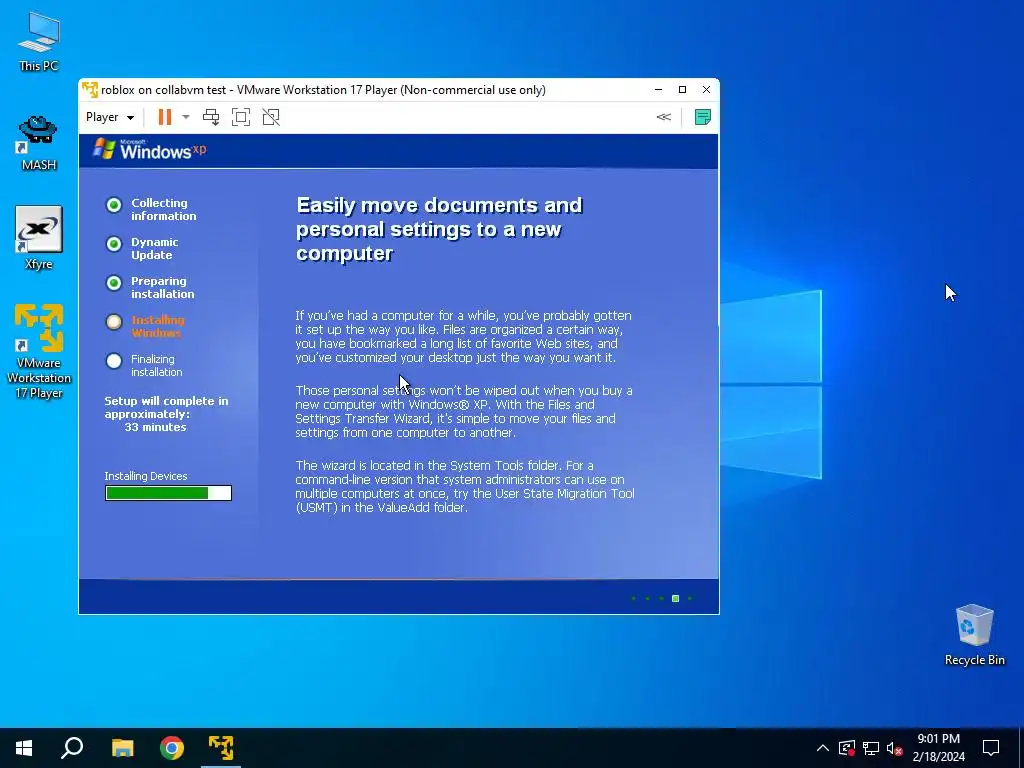Viewport: 1024px width, 768px height.
Task: Expand the power options arrow beside pause
Action: [x=186, y=117]
